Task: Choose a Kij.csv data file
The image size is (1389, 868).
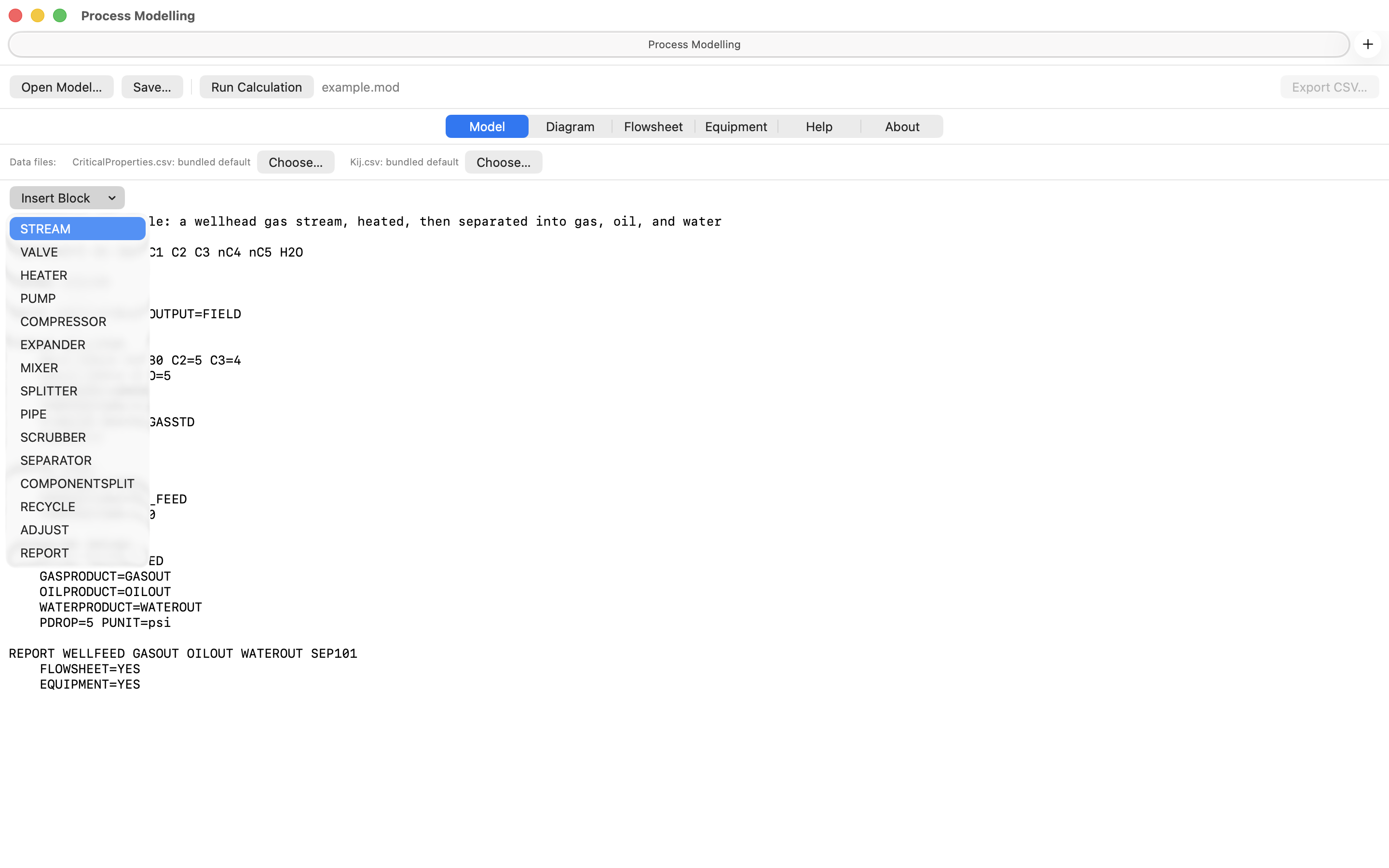Action: [x=504, y=162]
